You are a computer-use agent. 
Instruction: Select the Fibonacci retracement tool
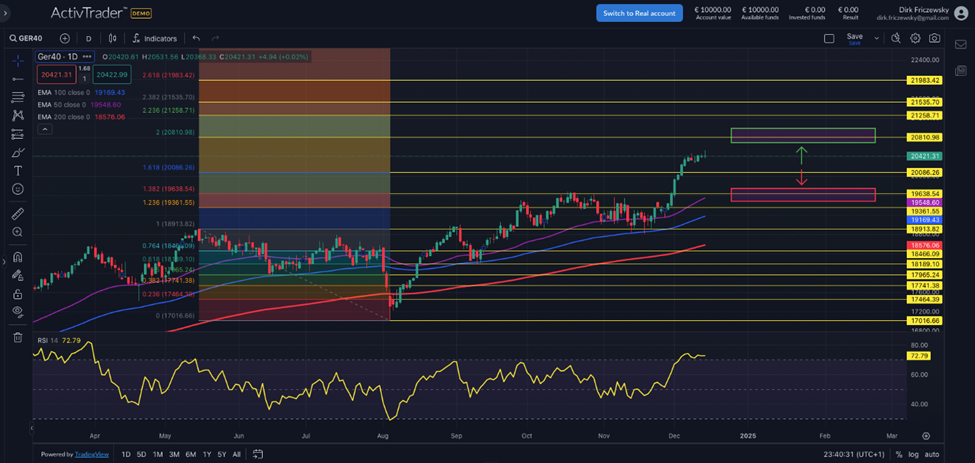(x=17, y=97)
